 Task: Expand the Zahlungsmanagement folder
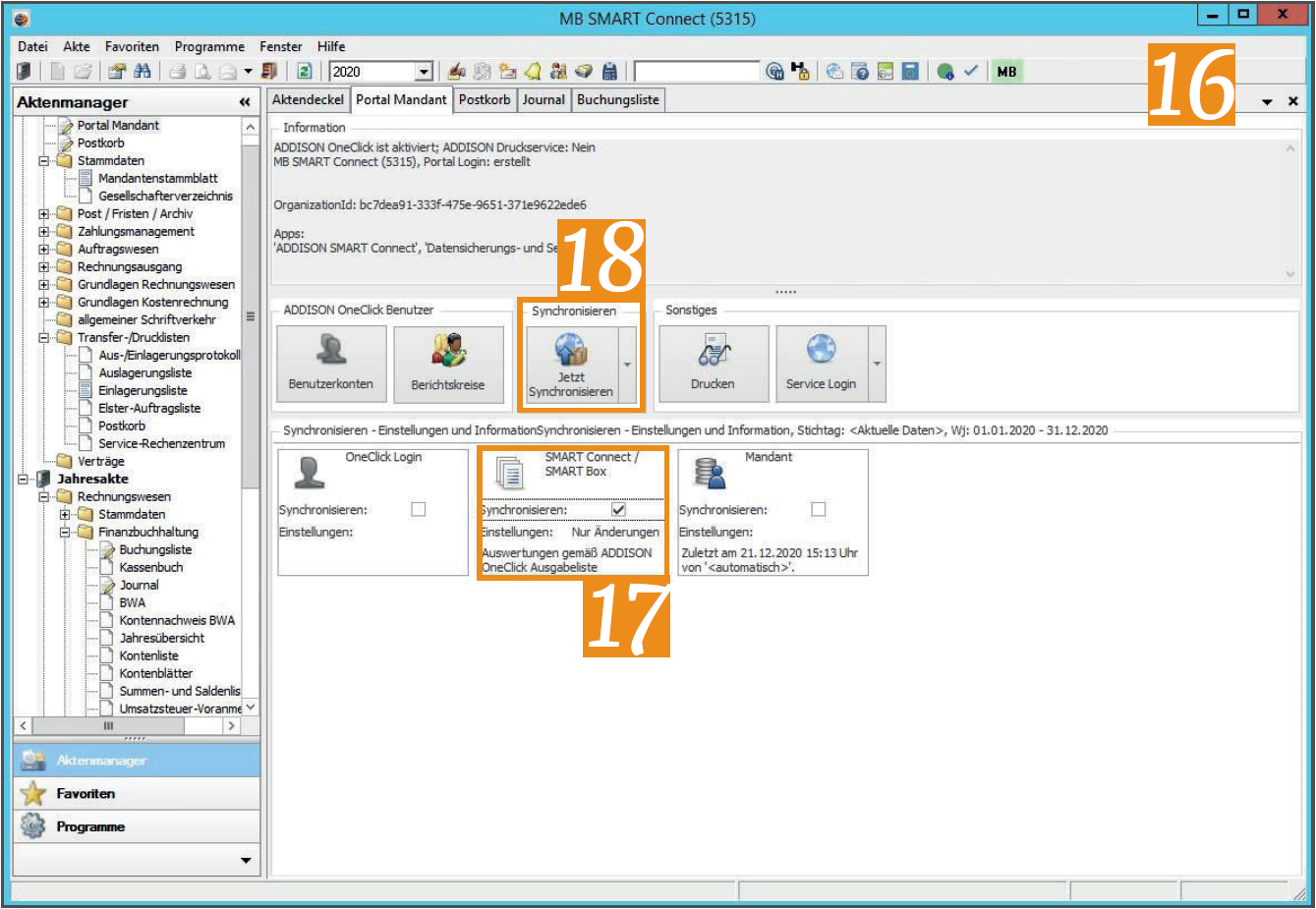[x=43, y=232]
